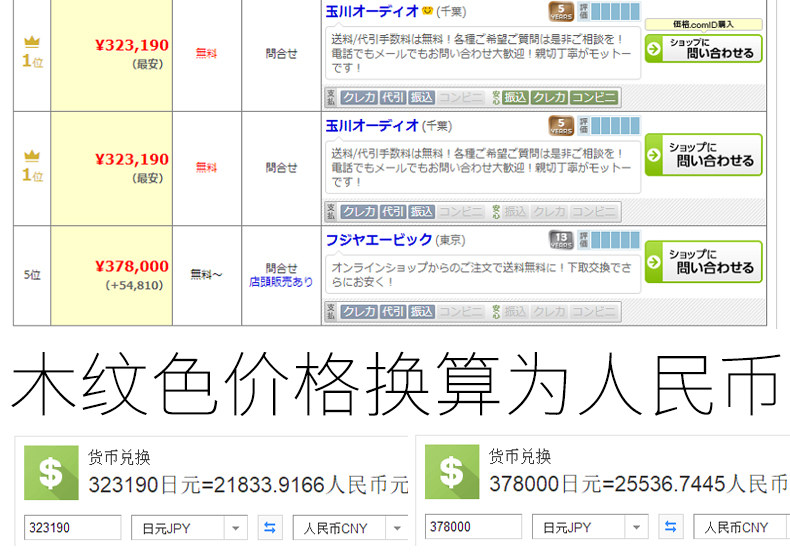
Task: Click the 木纹色价格换算为人民币 heading
Action: tap(395, 384)
